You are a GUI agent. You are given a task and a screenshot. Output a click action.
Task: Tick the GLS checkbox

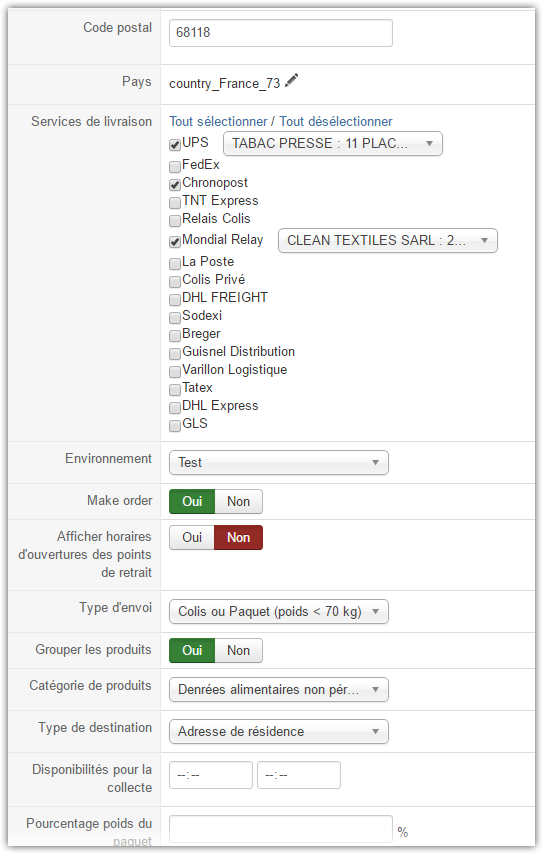point(175,425)
